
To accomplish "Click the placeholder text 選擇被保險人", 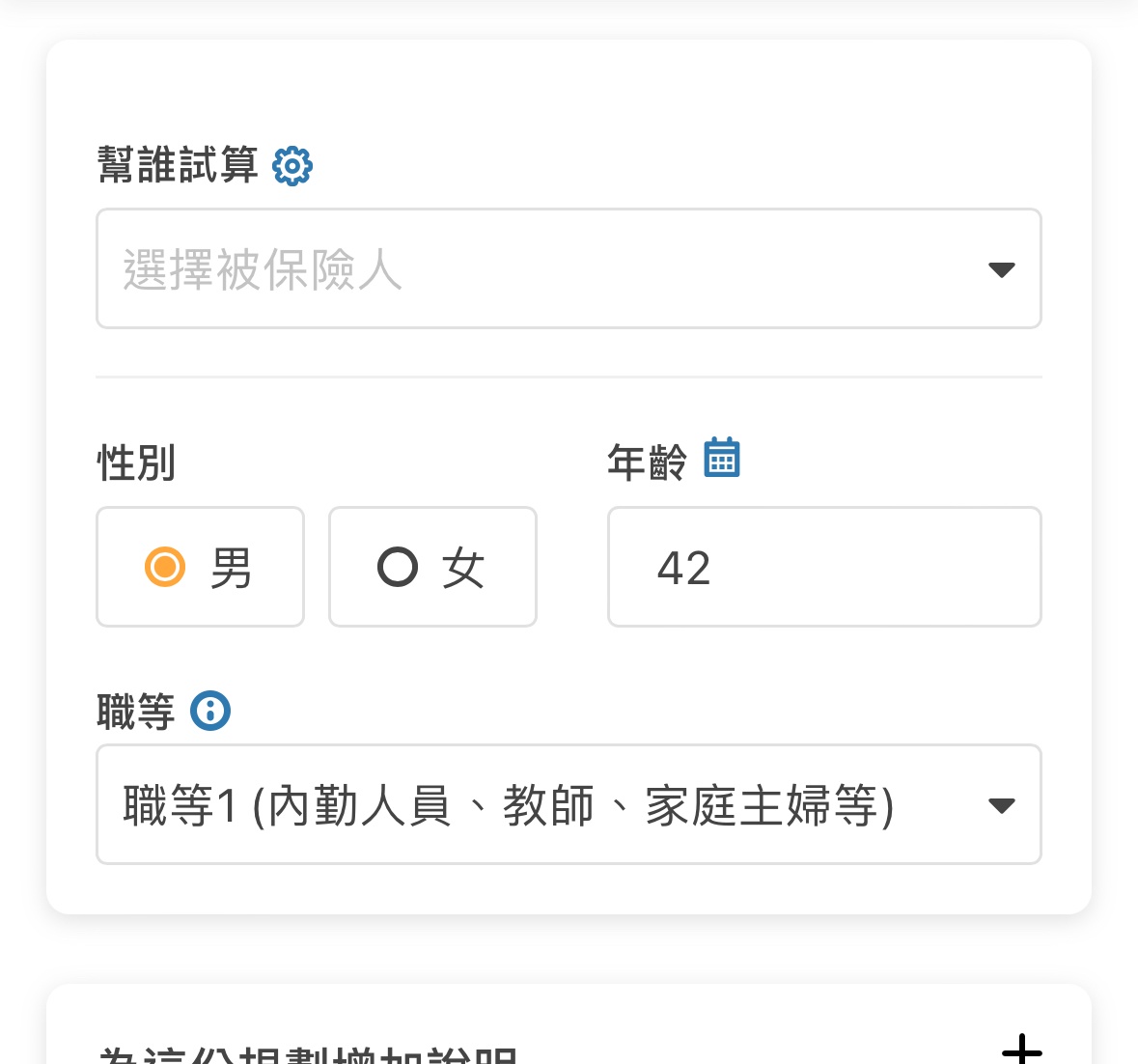I will [263, 269].
